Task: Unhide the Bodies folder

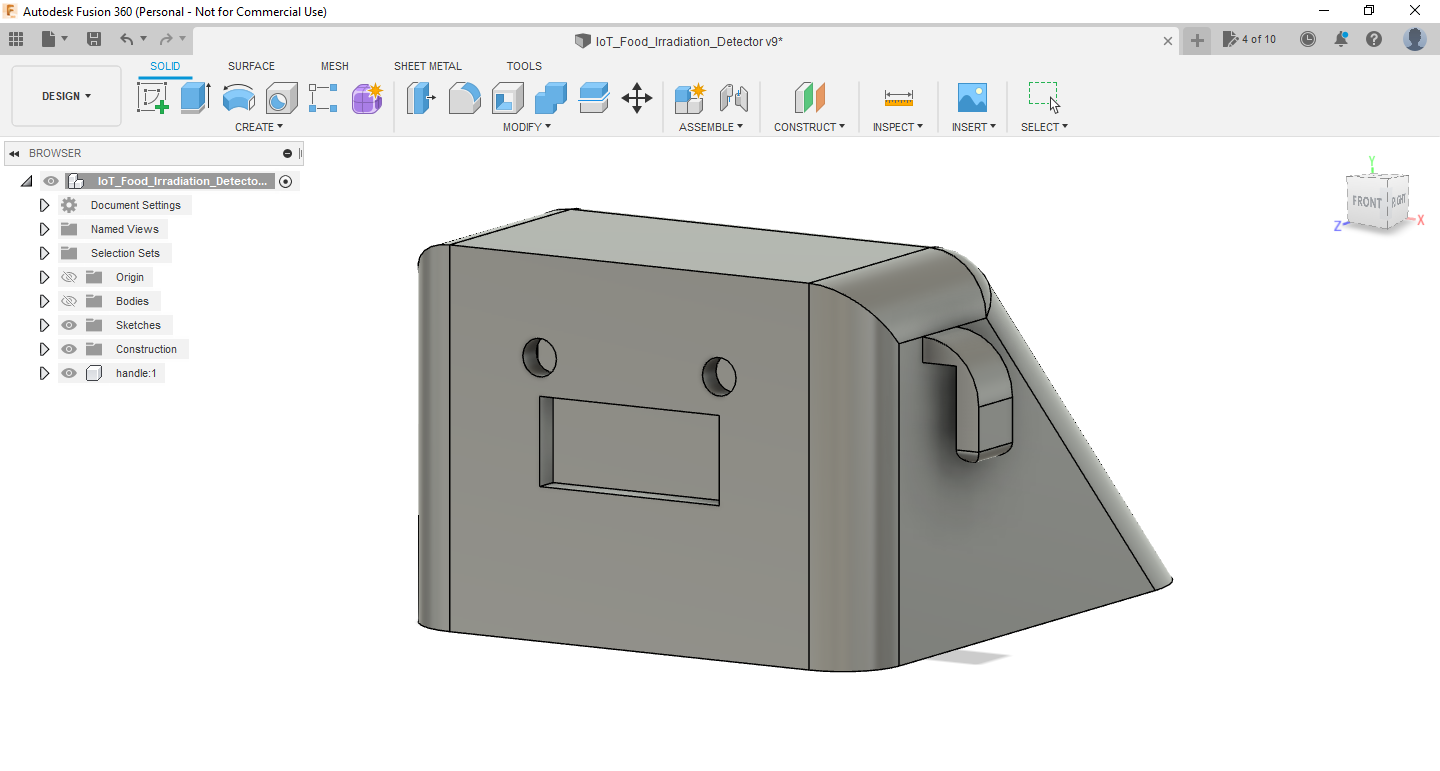Action: [68, 301]
